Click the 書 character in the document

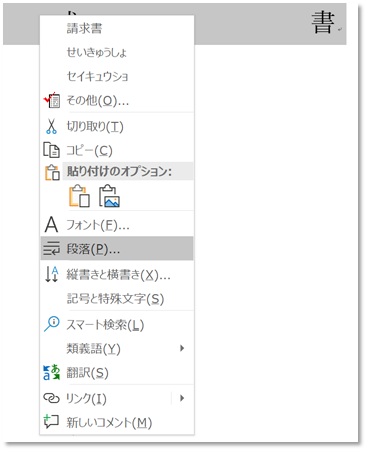click(323, 23)
